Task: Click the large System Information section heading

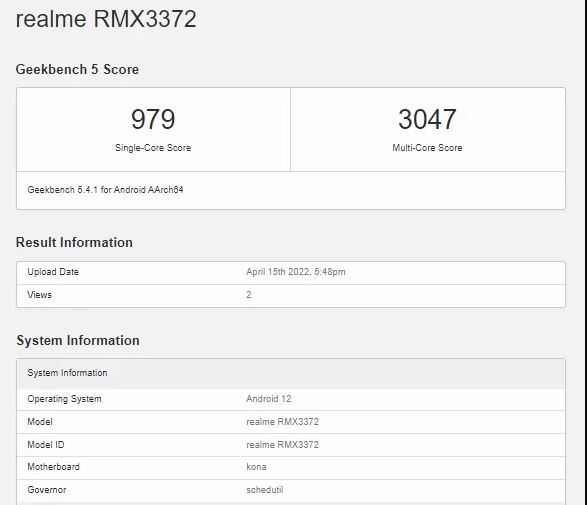Action: [78, 340]
